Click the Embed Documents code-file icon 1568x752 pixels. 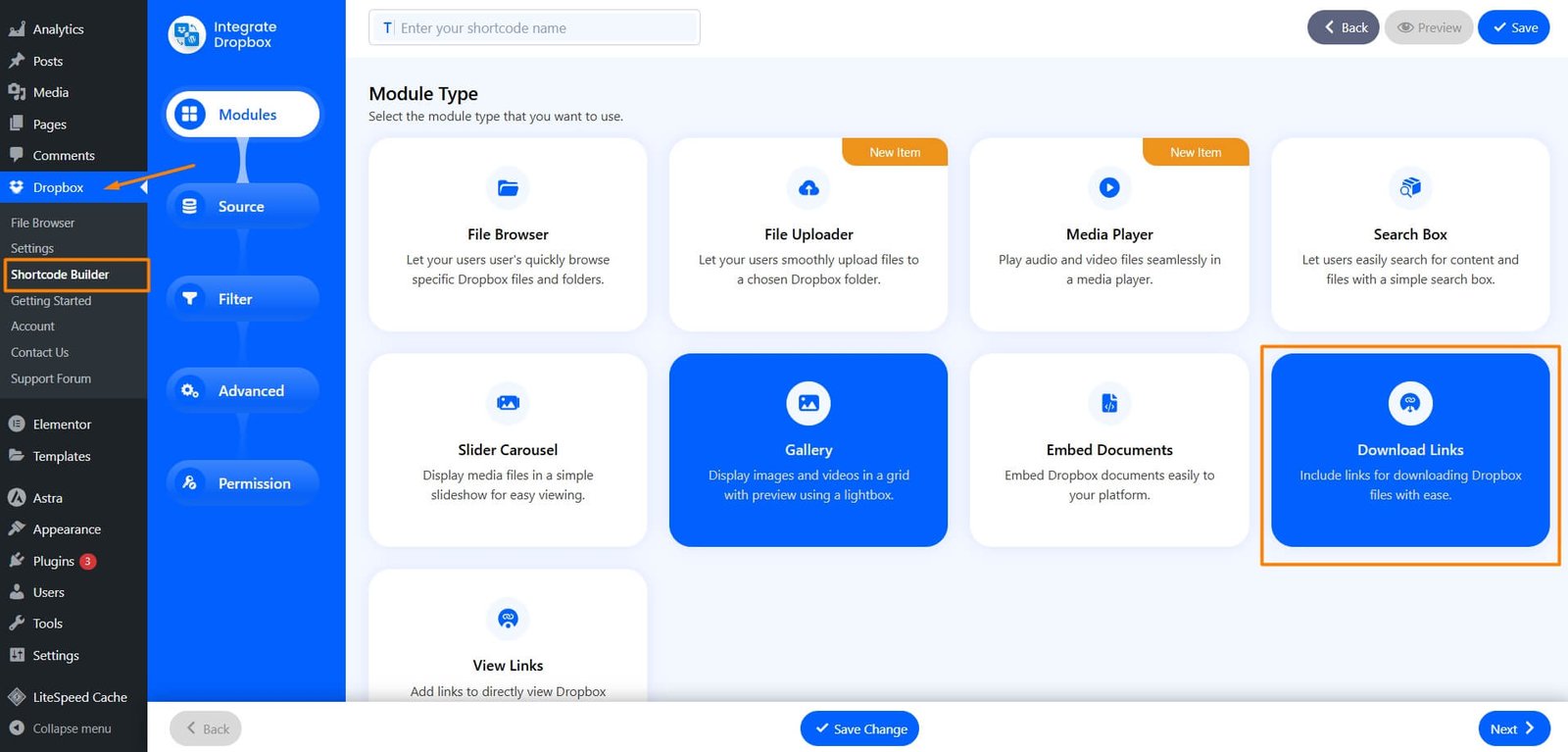1109,403
